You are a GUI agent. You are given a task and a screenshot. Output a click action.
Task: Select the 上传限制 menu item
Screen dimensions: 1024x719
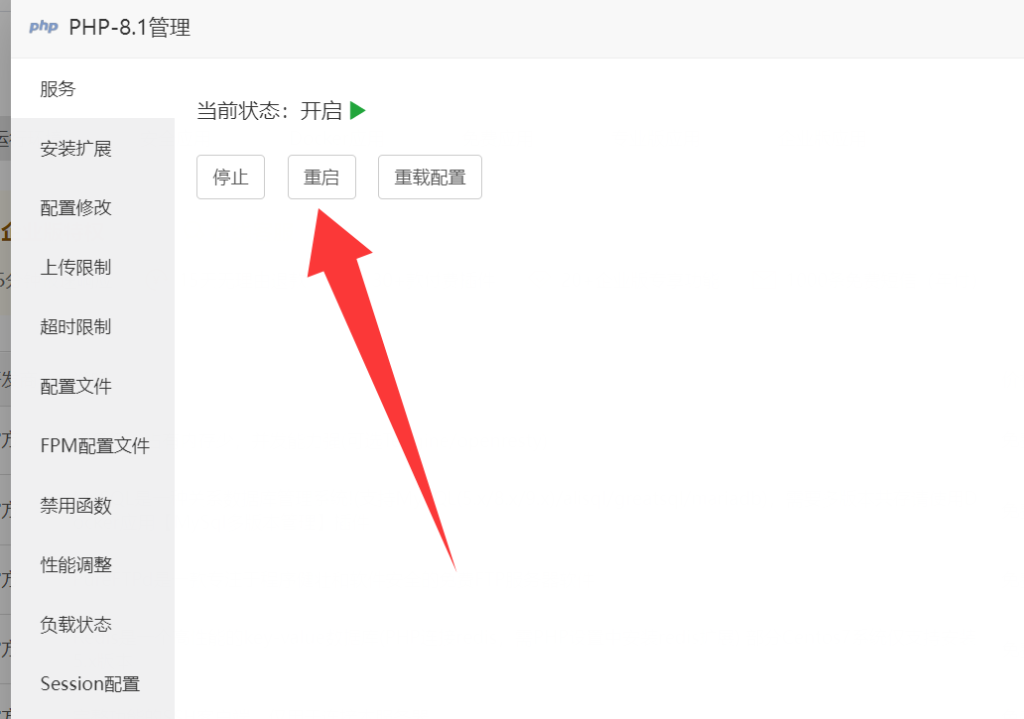pos(93,267)
